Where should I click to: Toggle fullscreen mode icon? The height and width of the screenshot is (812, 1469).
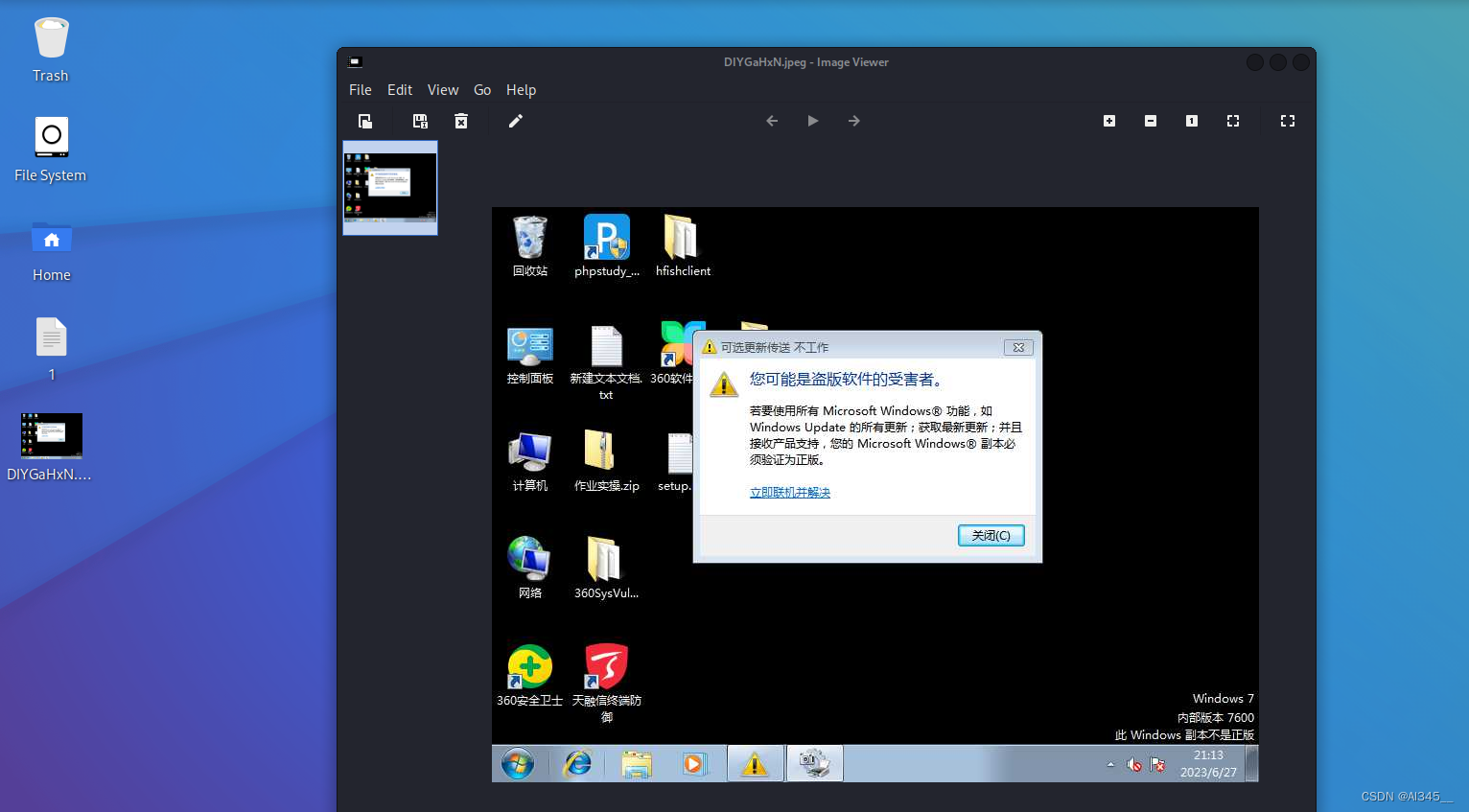click(x=1288, y=121)
